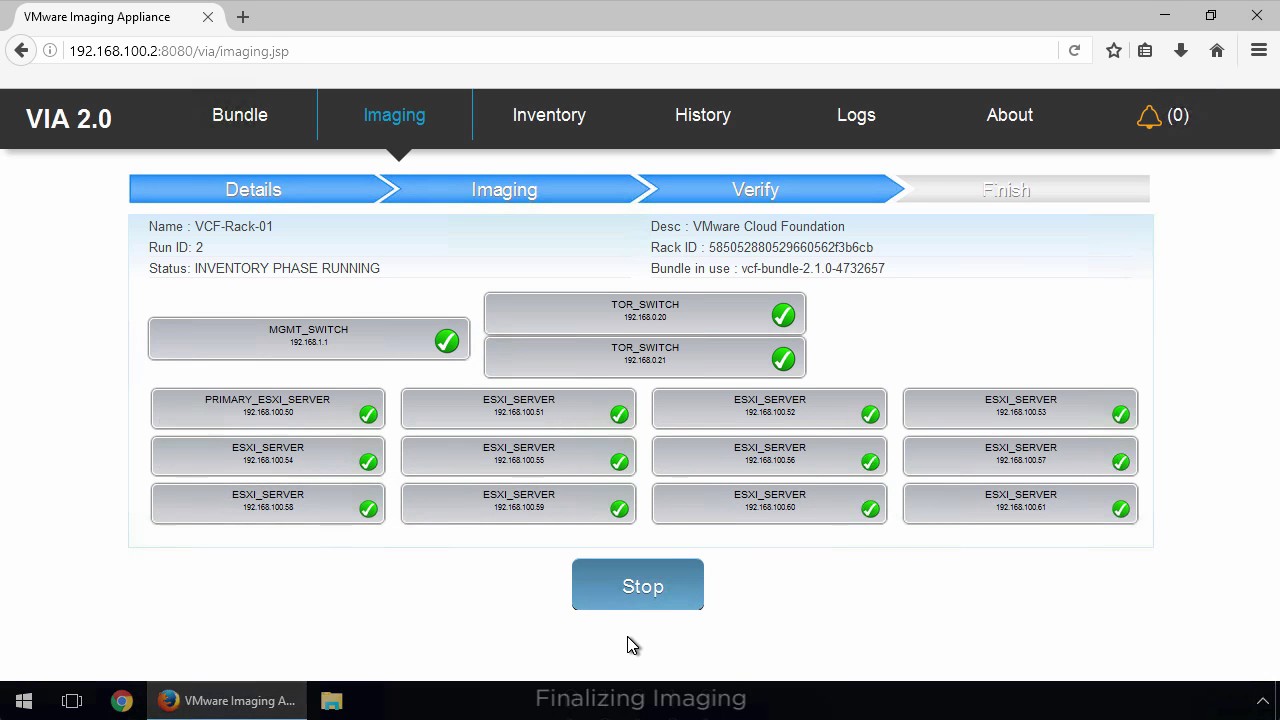Open a new browser tab
The height and width of the screenshot is (720, 1280).
243,17
